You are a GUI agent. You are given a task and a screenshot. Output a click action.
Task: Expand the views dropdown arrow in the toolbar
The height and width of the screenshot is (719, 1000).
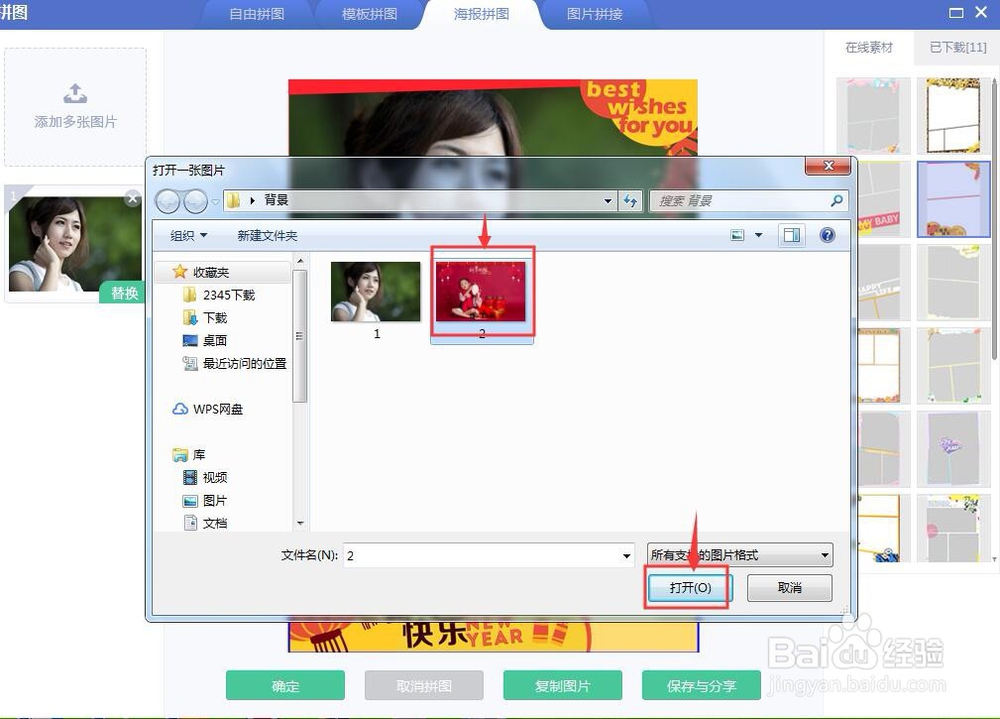click(758, 235)
